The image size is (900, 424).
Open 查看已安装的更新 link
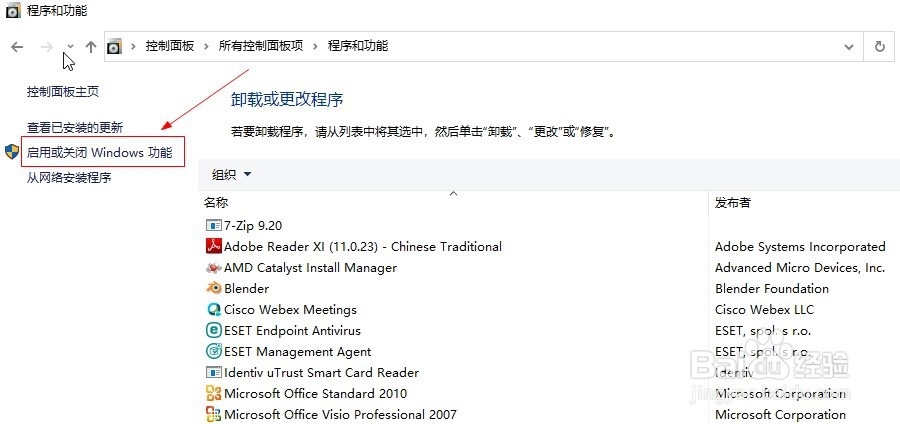75,127
